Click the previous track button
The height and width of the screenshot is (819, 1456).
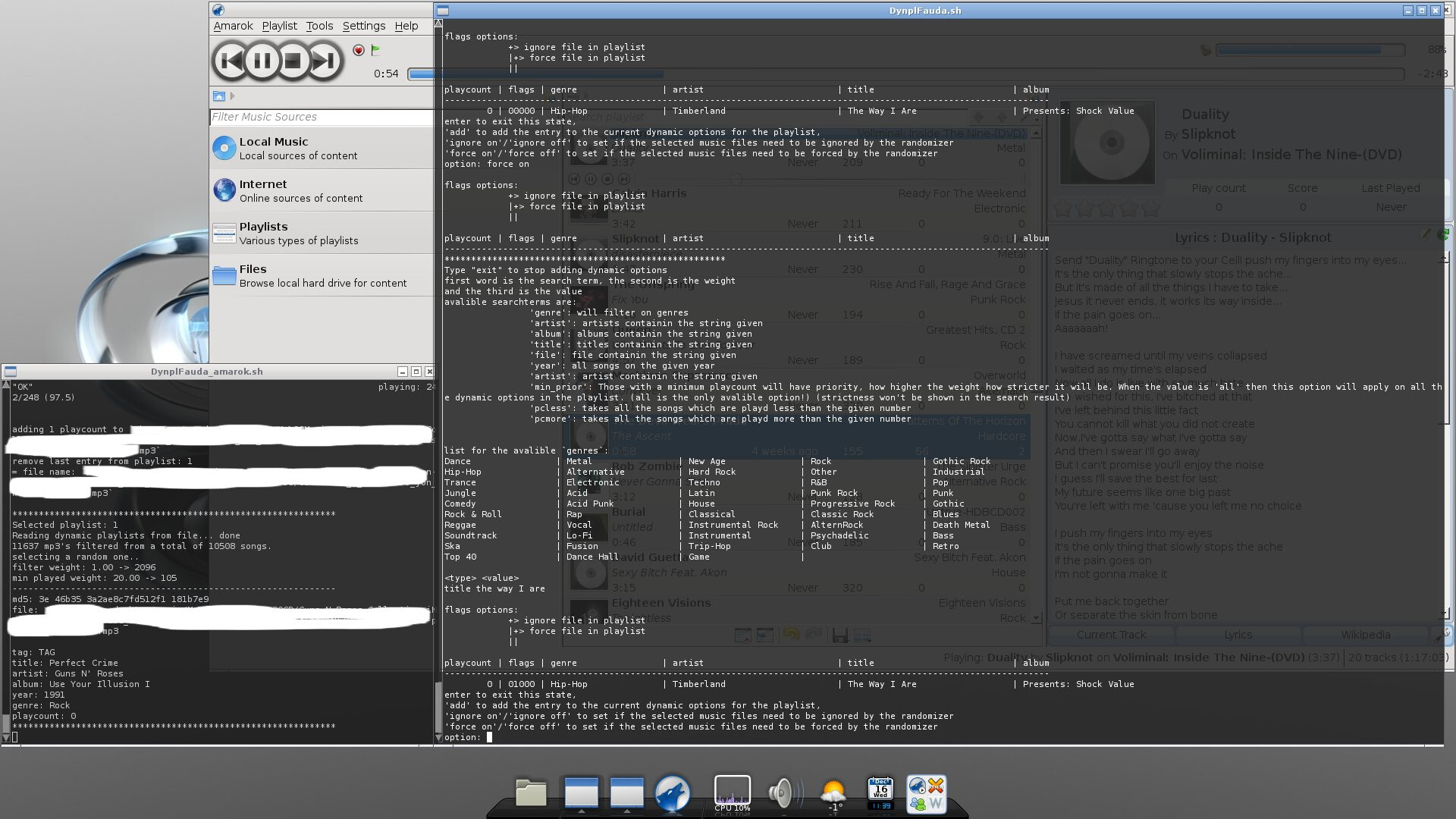[231, 61]
